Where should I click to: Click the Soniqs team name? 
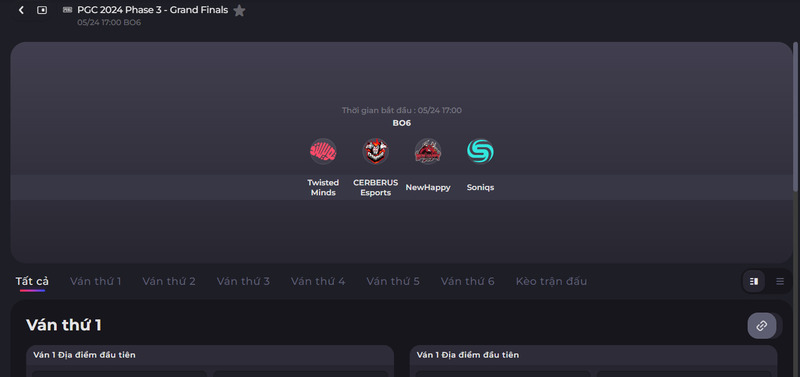pos(480,188)
